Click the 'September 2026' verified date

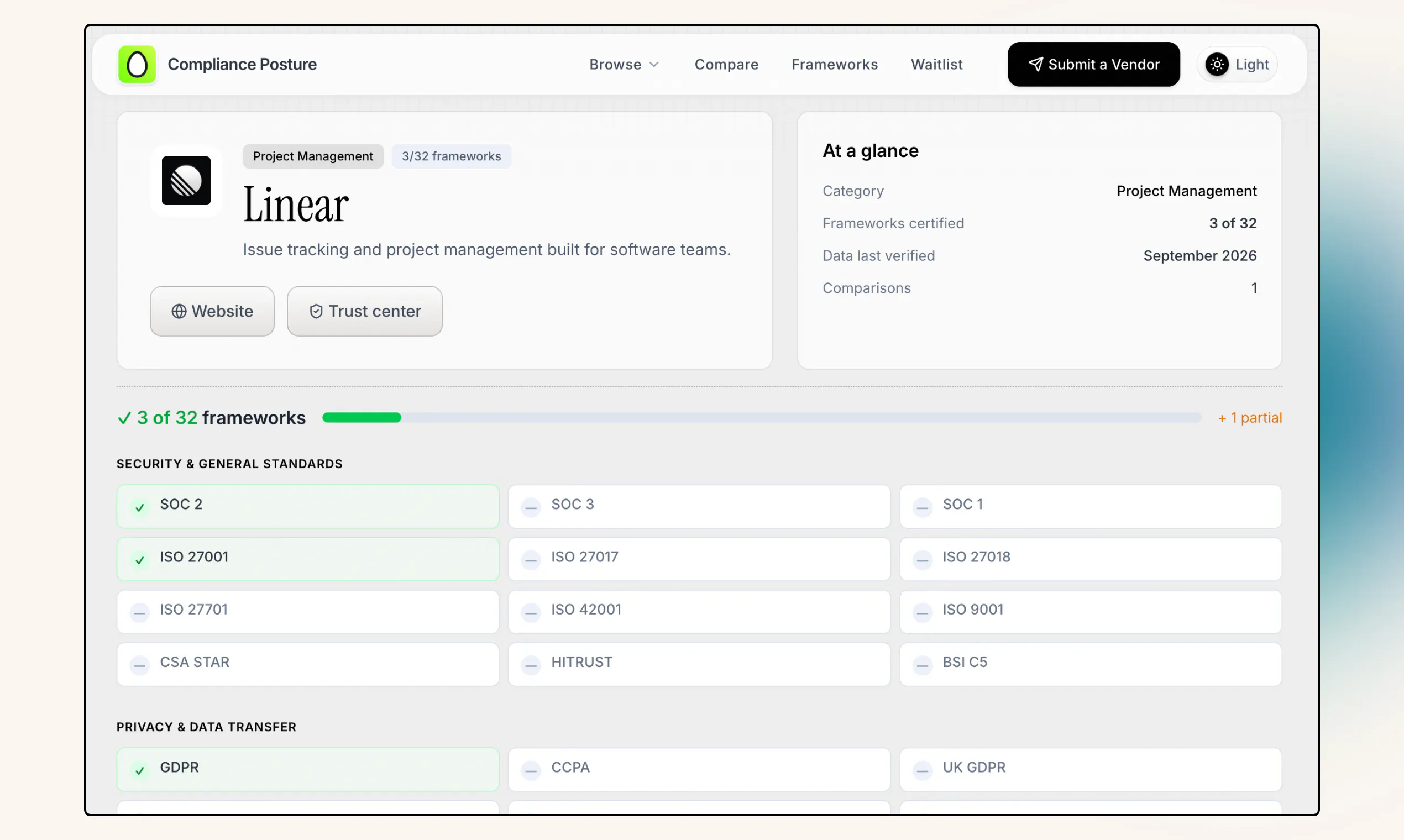click(x=1199, y=256)
